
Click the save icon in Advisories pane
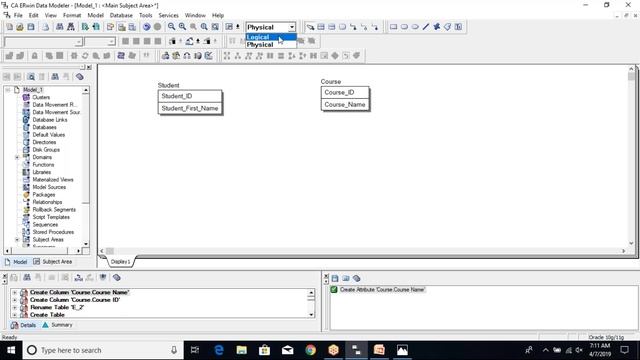click(335, 278)
